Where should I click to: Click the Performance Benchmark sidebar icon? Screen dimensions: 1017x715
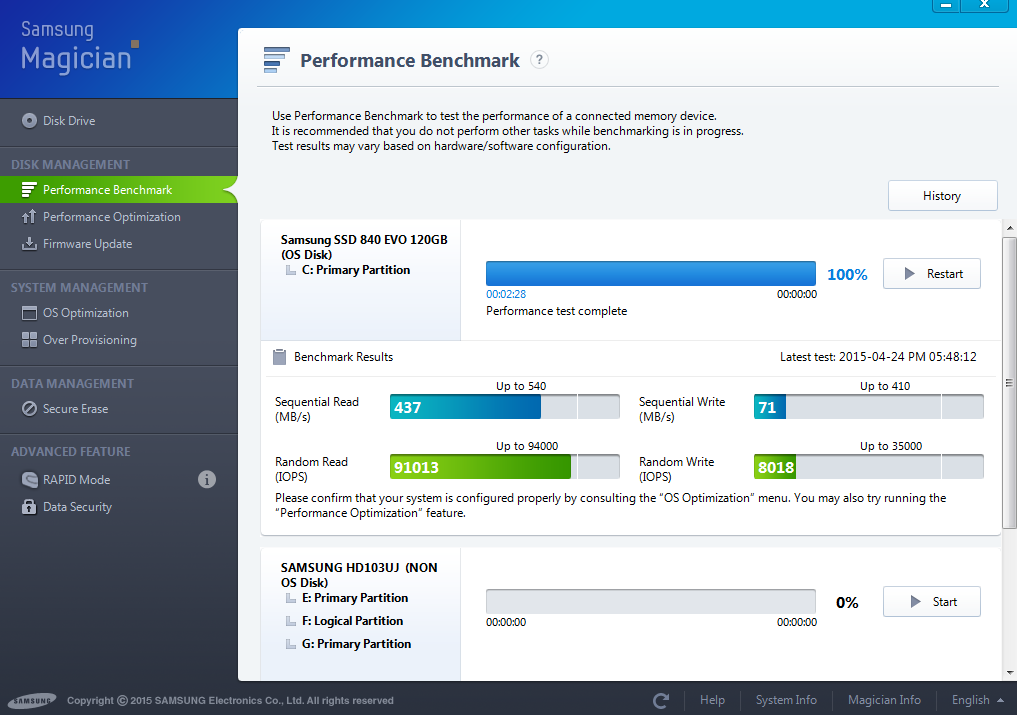pos(29,189)
